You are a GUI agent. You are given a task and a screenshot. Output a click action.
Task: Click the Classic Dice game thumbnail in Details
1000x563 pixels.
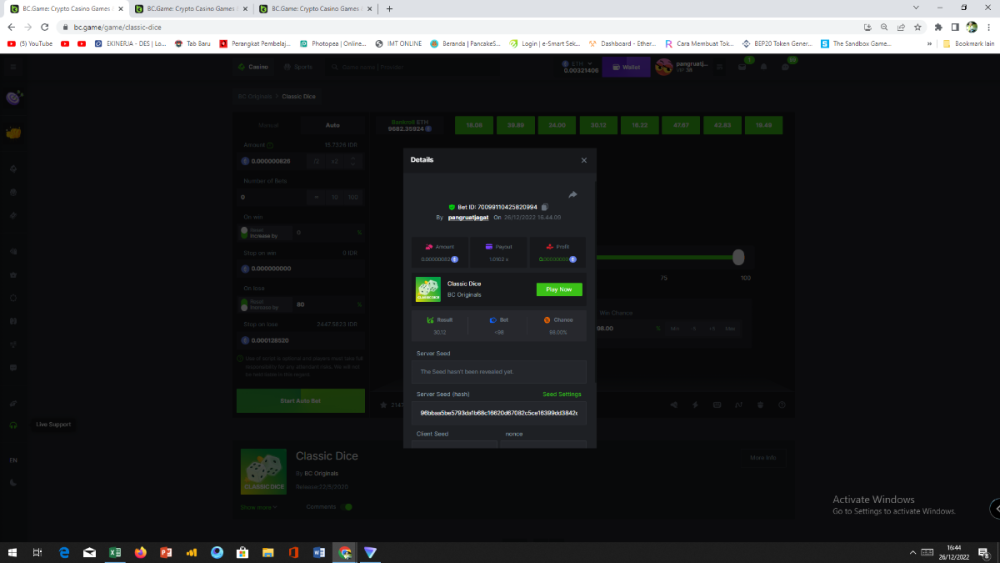click(x=428, y=289)
